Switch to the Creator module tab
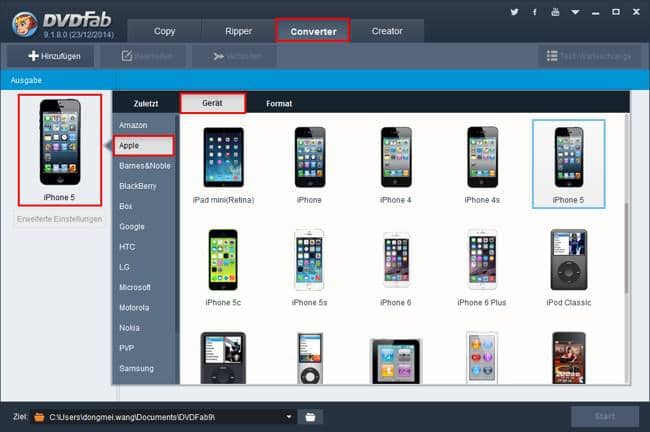Screen dimensions: 650x432 (x=387, y=31)
